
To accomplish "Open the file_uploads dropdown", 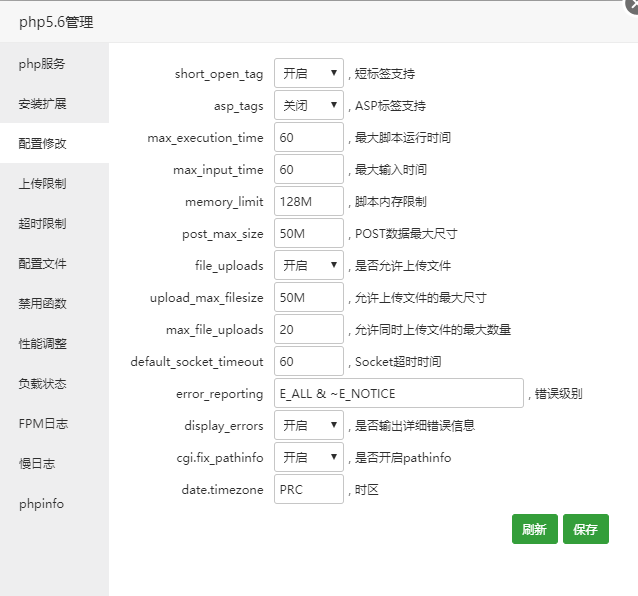I will coord(309,265).
